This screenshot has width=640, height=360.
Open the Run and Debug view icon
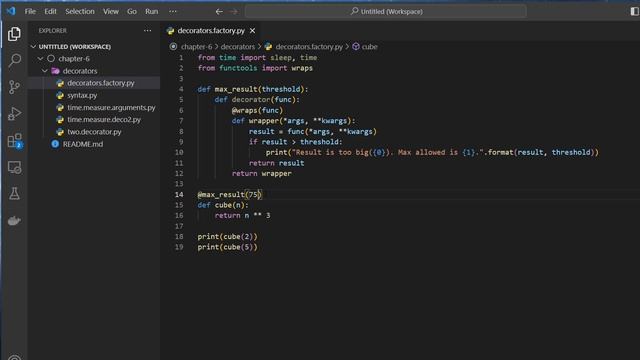[x=14, y=113]
